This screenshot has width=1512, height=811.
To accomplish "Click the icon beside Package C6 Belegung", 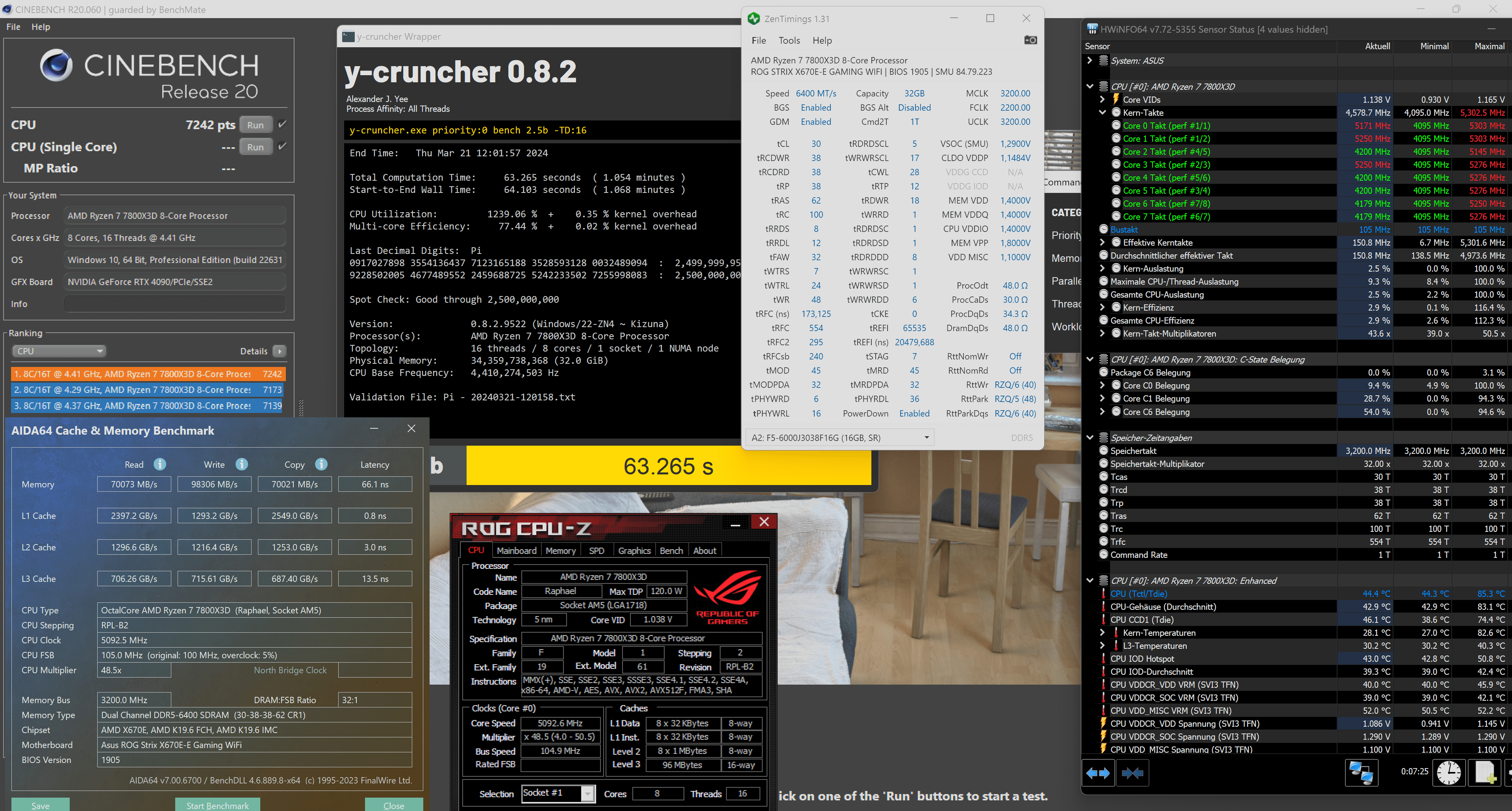I will (x=1103, y=373).
